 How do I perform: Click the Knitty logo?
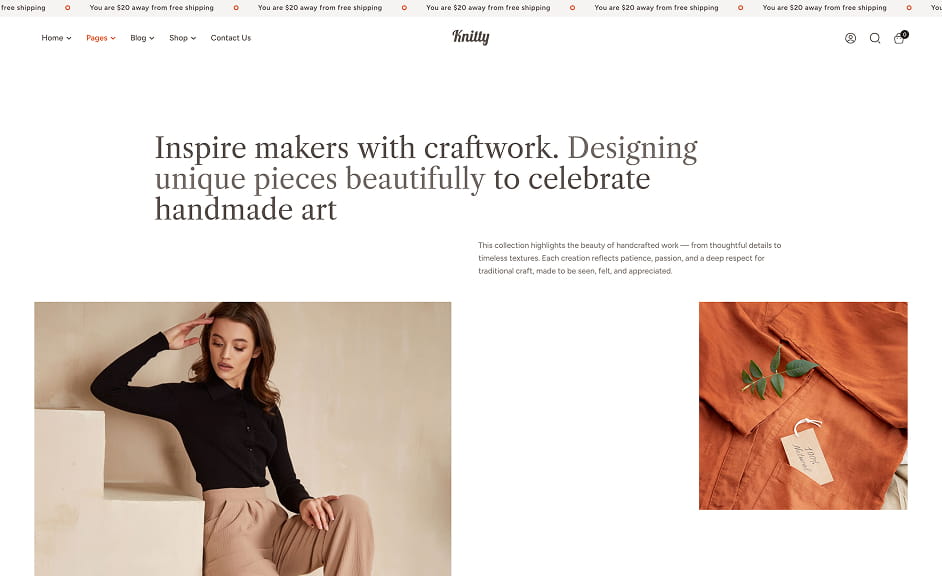(470, 37)
